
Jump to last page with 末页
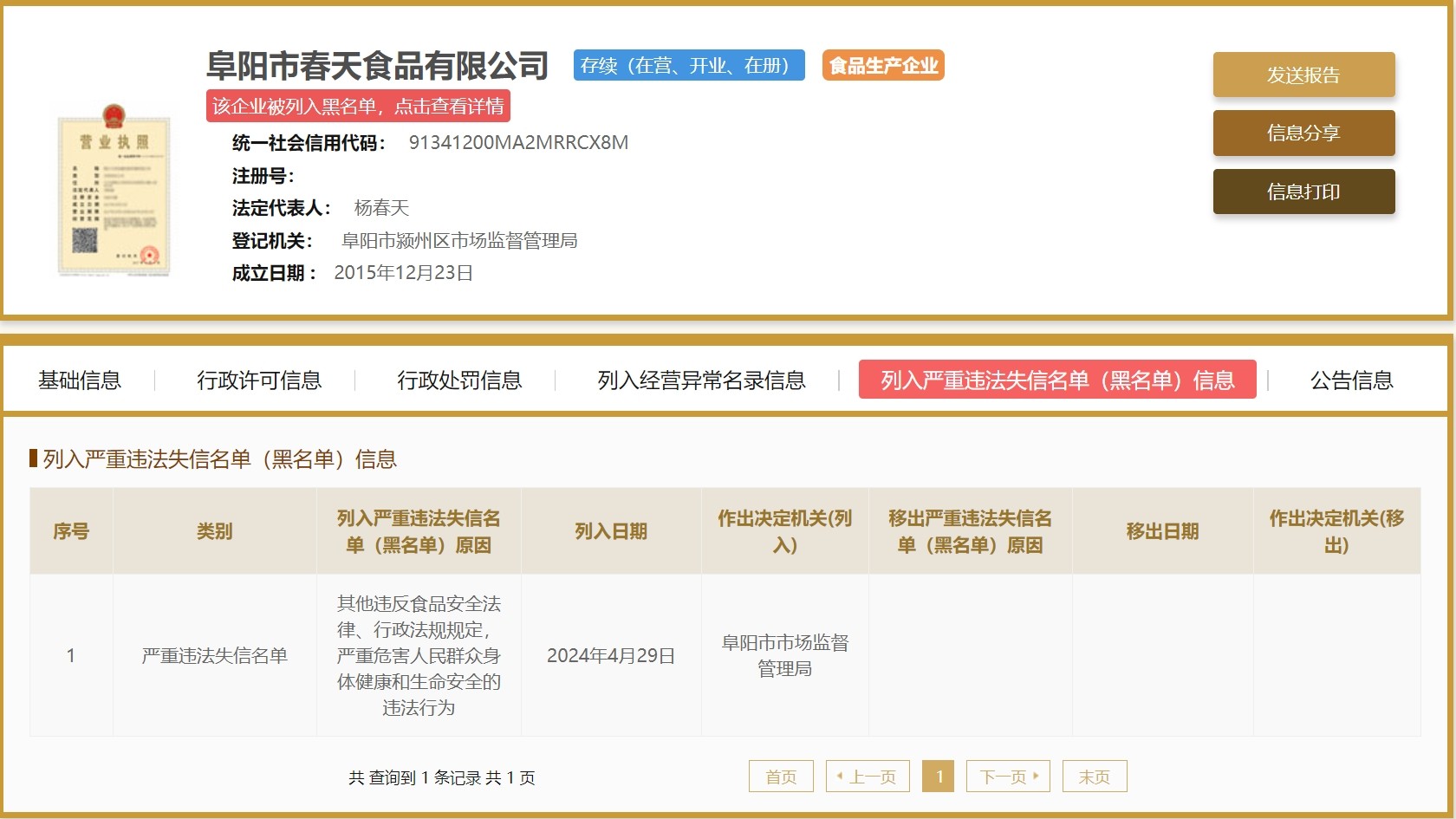[1095, 777]
